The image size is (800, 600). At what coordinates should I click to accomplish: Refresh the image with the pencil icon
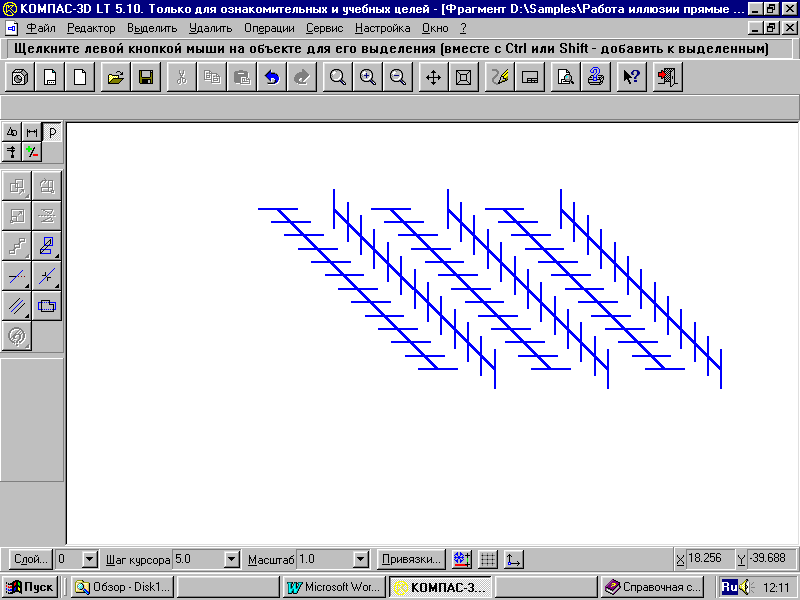pos(499,77)
